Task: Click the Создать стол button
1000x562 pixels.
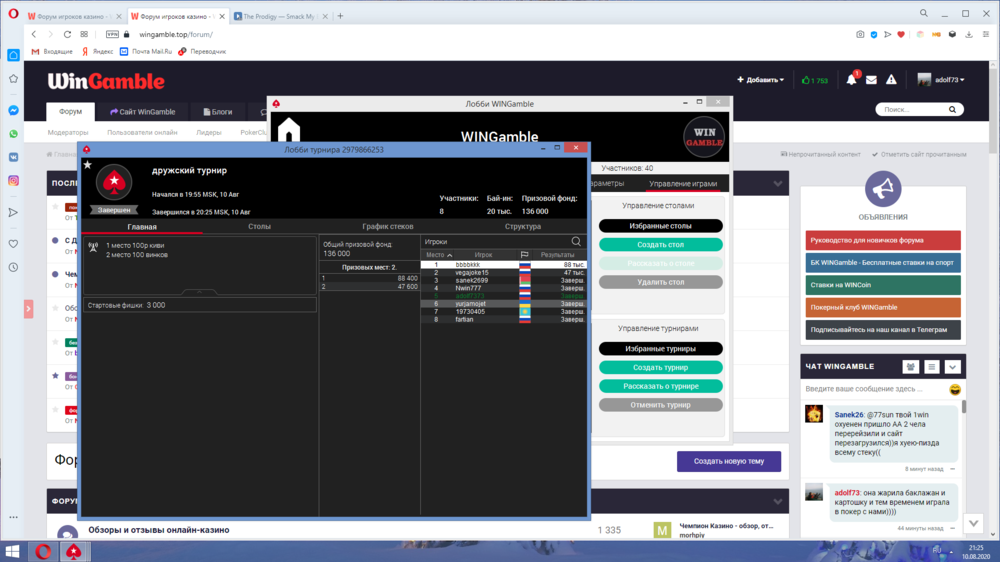Action: coord(660,245)
